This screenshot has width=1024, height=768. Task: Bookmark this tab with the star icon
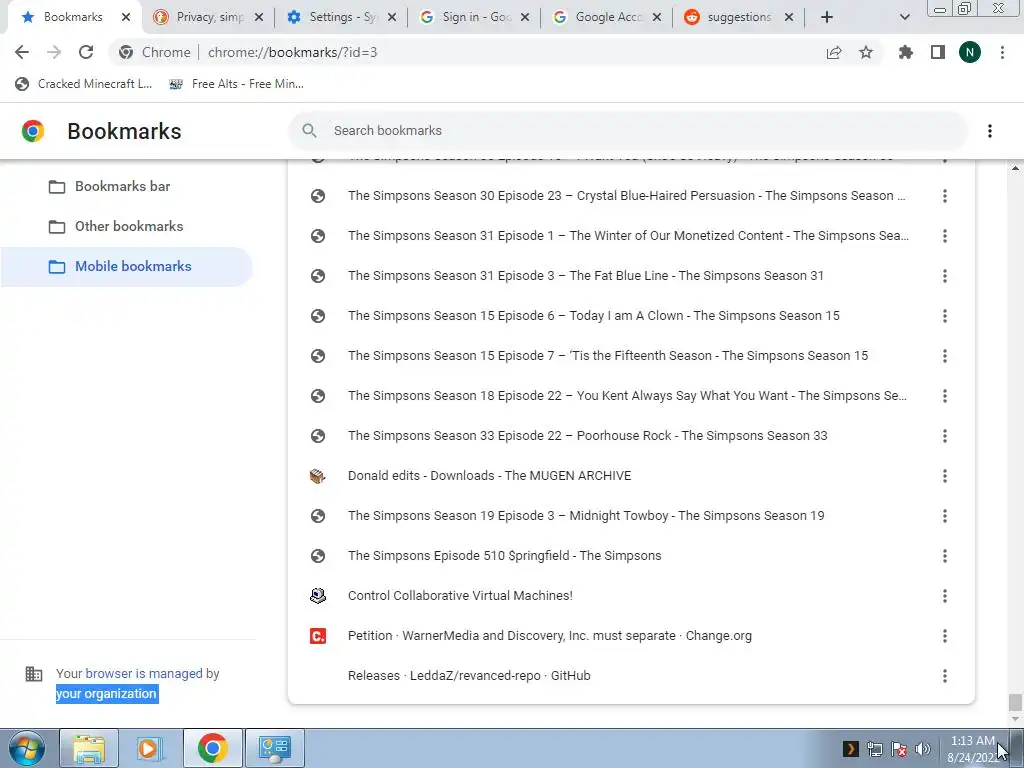click(866, 52)
